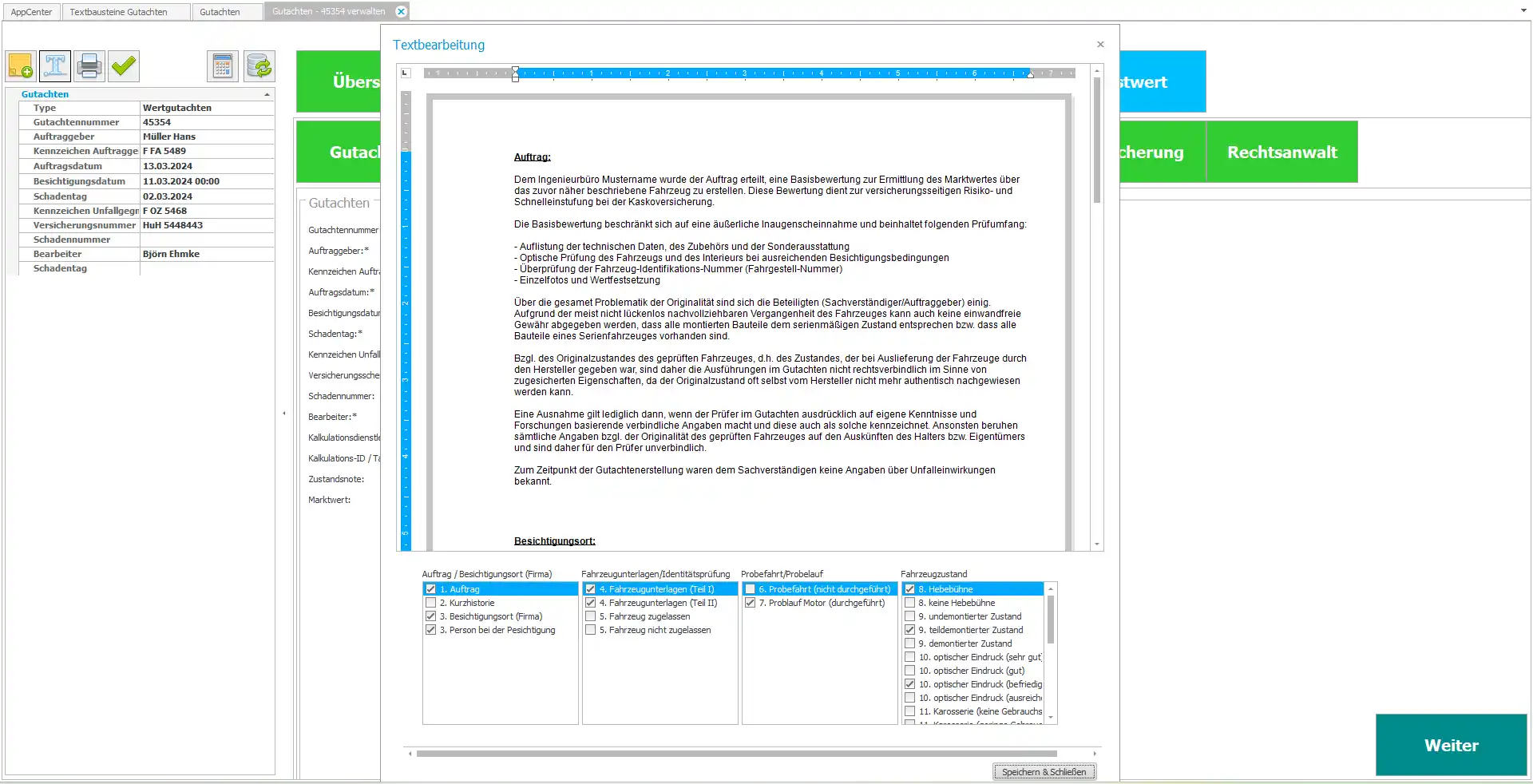
Task: Click the left indent marker on the ruler
Action: [x=515, y=74]
